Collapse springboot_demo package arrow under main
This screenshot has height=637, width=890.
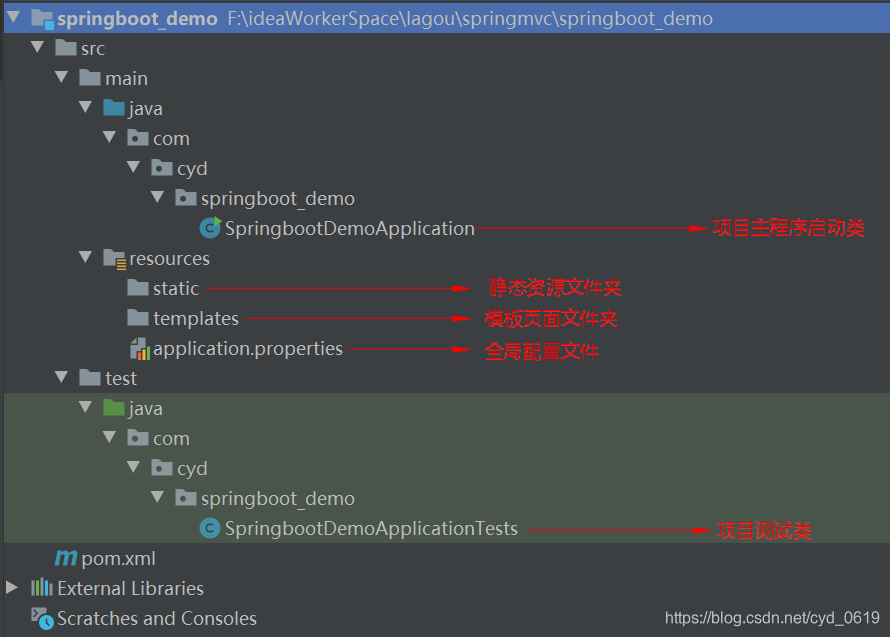(x=158, y=198)
